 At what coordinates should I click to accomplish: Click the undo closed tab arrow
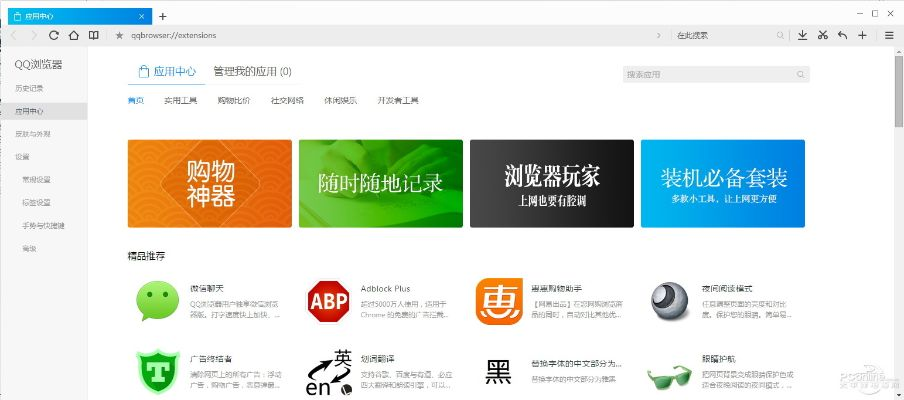pyautogui.click(x=842, y=35)
